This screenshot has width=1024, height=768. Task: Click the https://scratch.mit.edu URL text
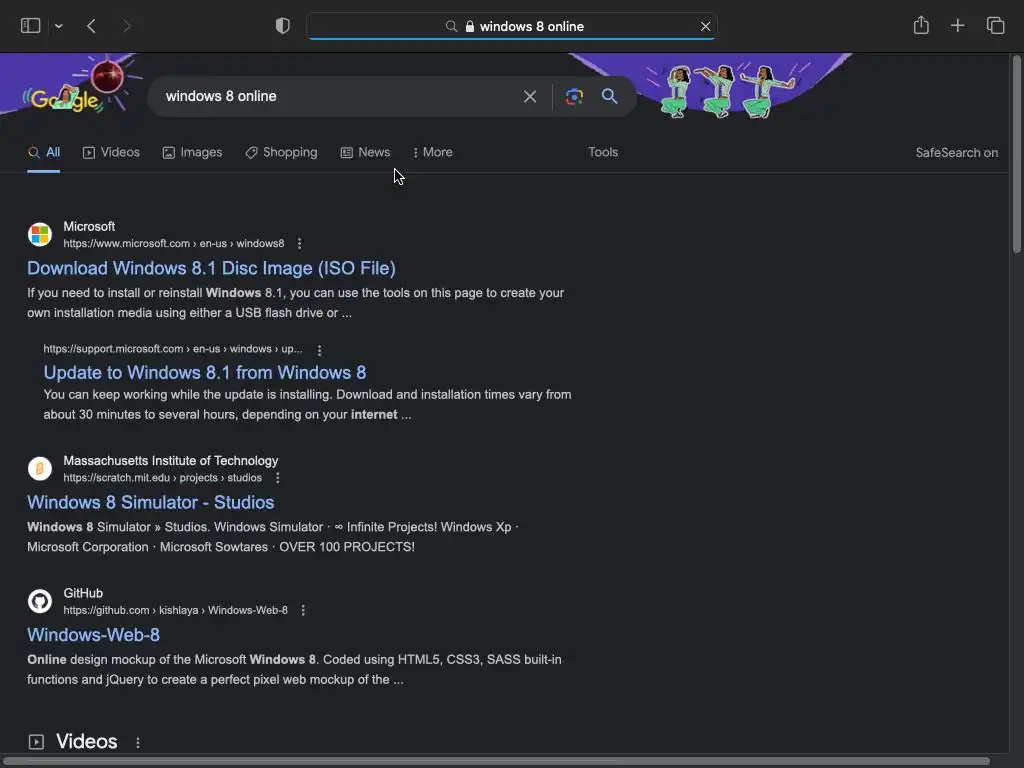163,478
